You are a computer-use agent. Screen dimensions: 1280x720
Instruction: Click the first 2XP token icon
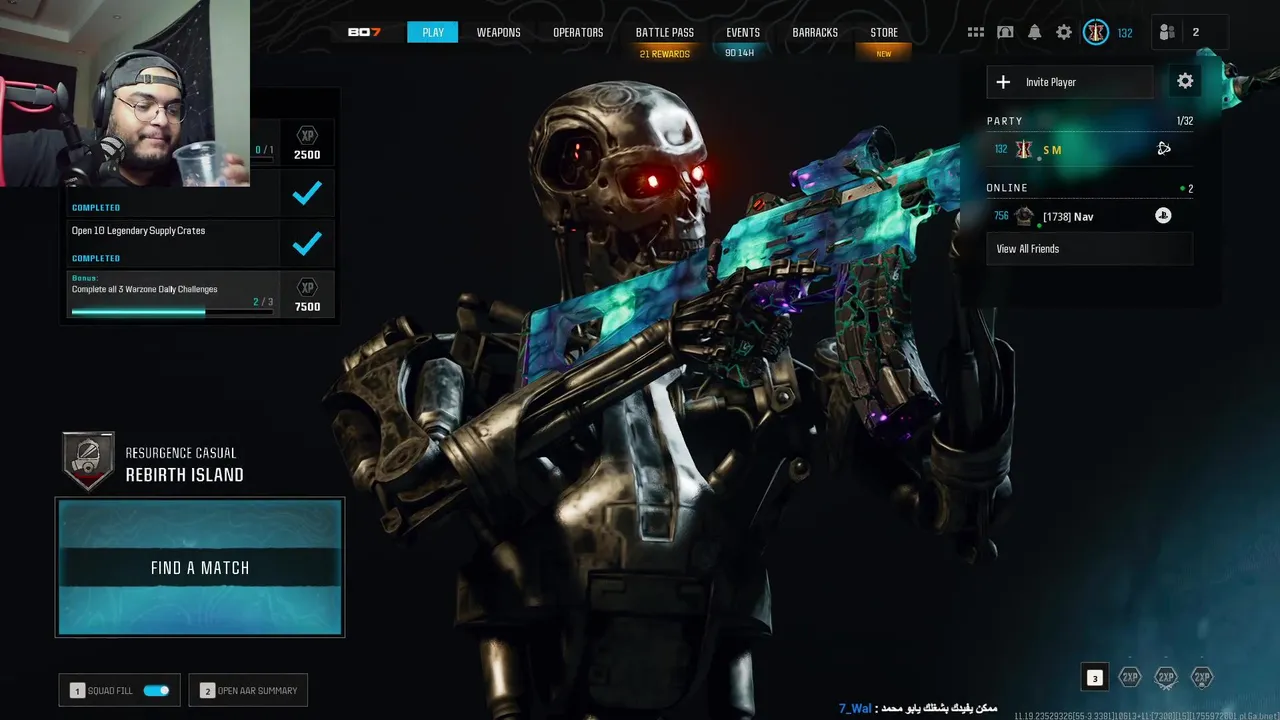tap(1129, 678)
